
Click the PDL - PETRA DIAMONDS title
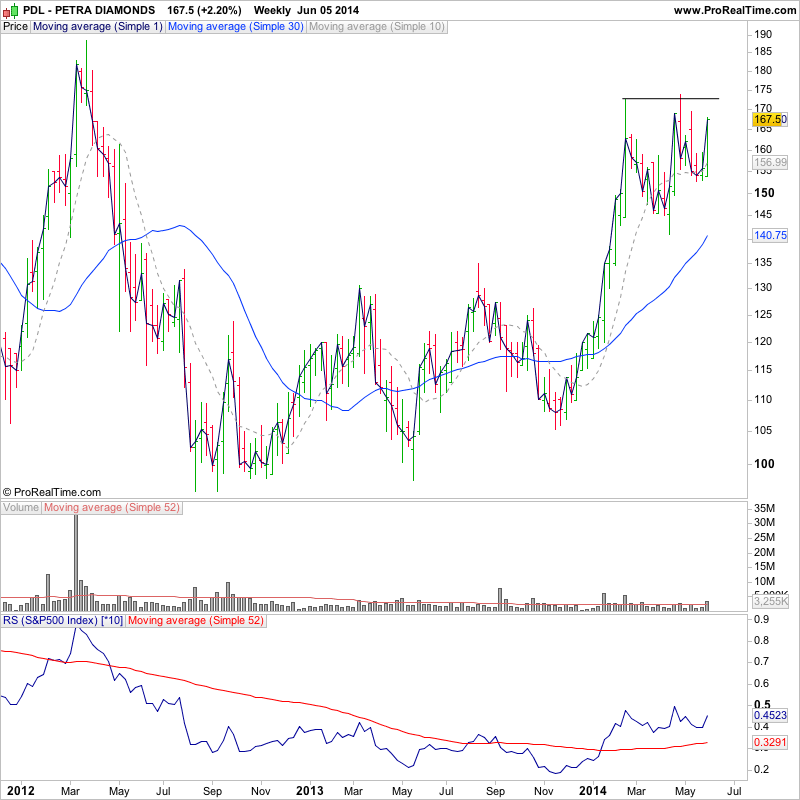click(89, 10)
